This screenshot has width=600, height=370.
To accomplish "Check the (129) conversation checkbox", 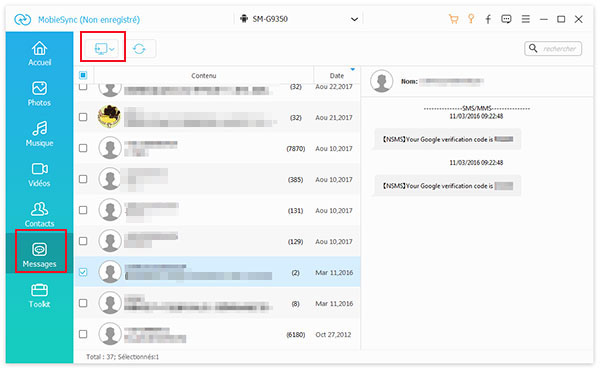I will (x=83, y=241).
